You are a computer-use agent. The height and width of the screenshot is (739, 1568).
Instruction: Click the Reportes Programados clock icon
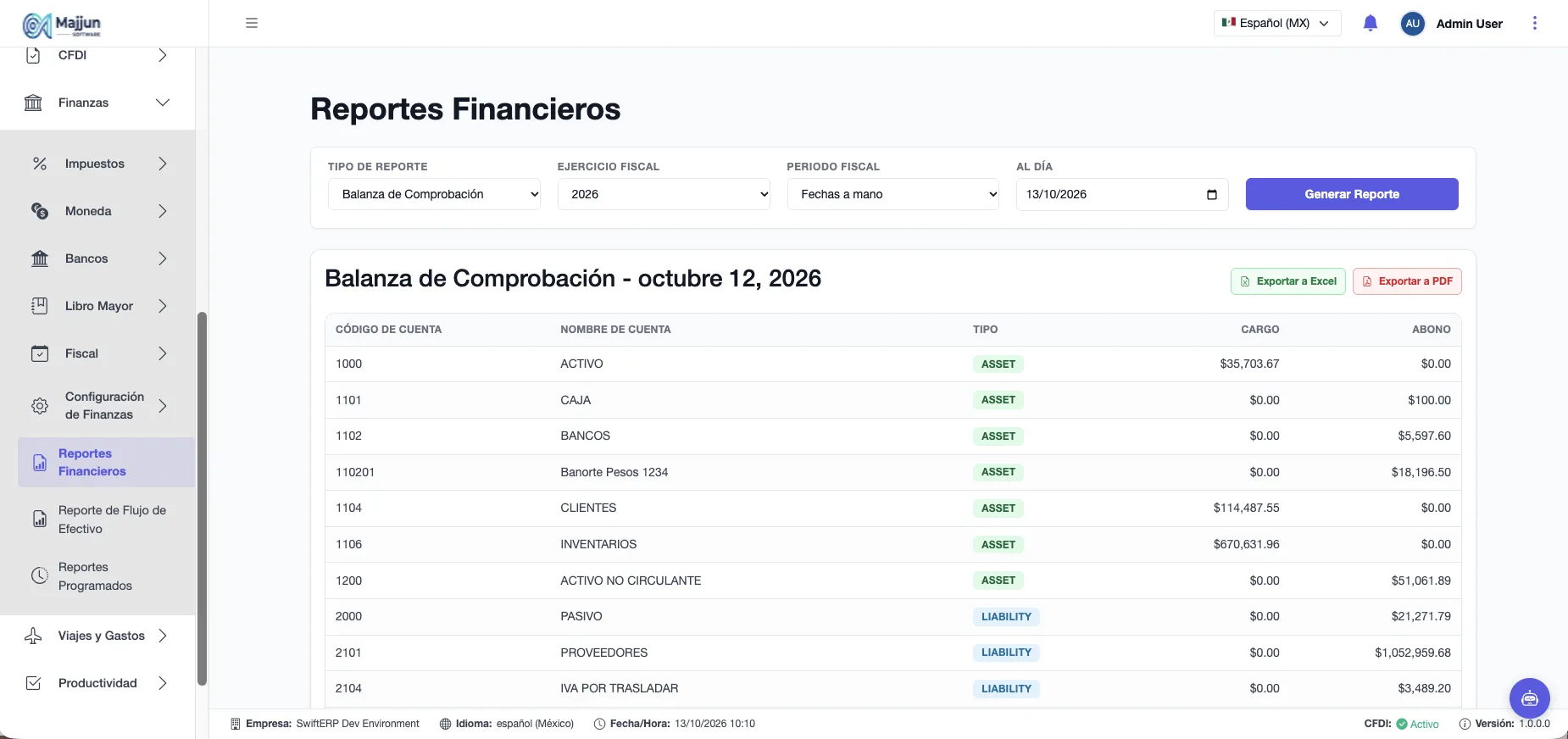point(40,576)
